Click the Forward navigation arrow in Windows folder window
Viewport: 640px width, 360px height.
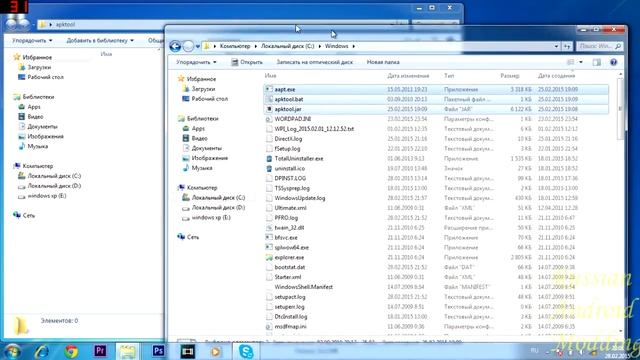click(x=188, y=47)
